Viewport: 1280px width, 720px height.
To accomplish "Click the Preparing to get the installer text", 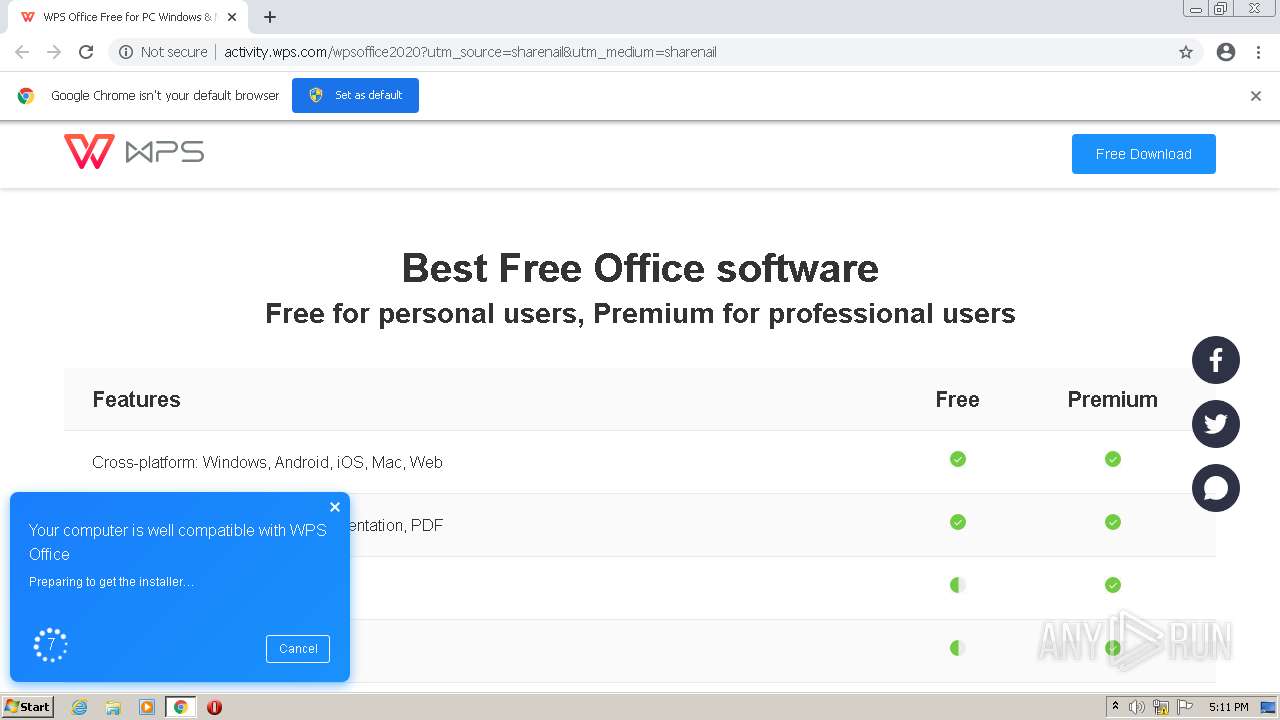I will tap(111, 582).
